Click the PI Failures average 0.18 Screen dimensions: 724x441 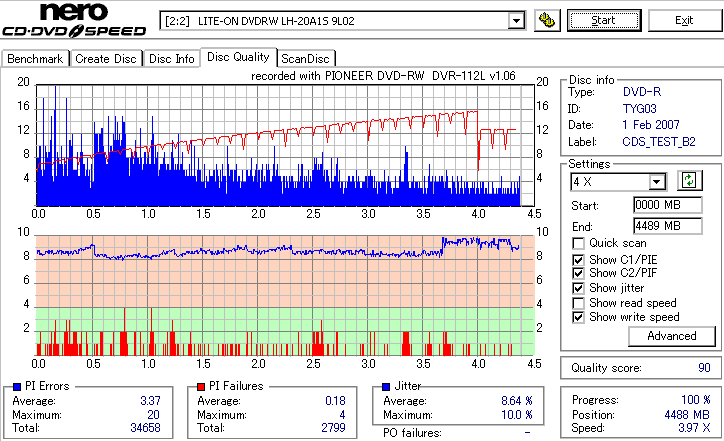(x=335, y=401)
